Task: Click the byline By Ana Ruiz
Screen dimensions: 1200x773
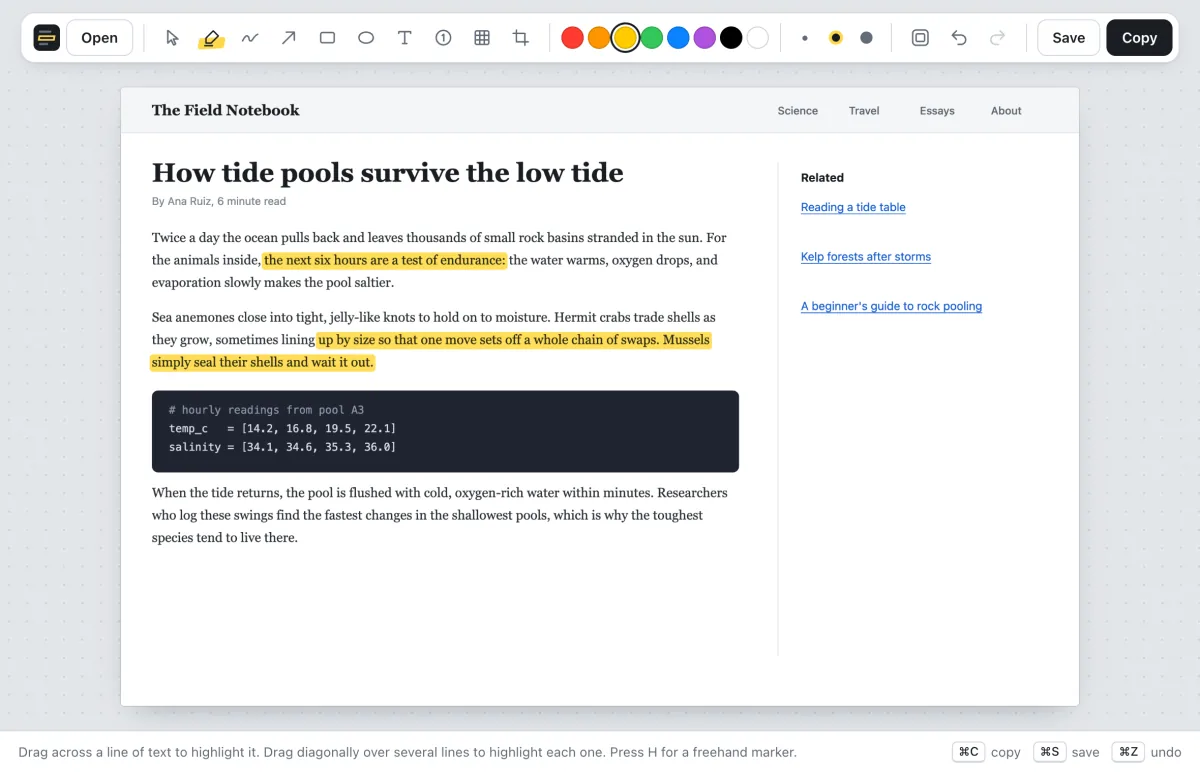Action: pyautogui.click(x=219, y=201)
